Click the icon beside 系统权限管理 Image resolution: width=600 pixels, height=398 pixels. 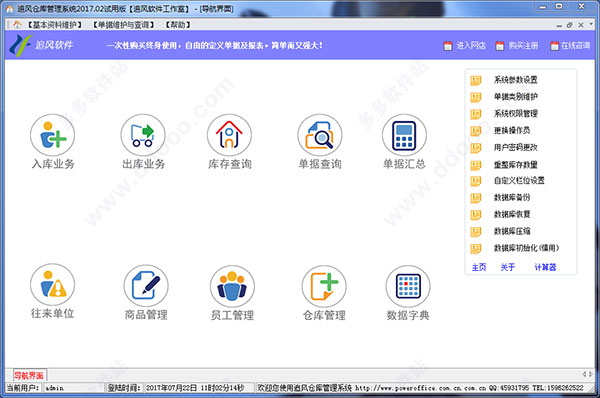pos(476,114)
